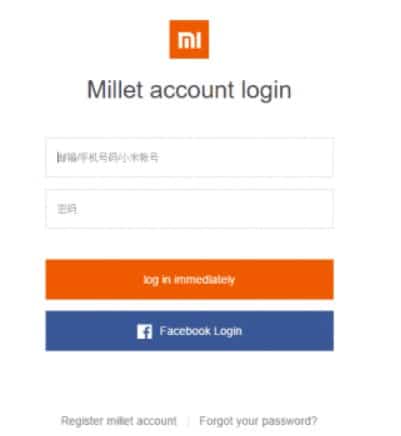Click the Chinese placeholder text in the account field
401x436 pixels.
pos(108,157)
